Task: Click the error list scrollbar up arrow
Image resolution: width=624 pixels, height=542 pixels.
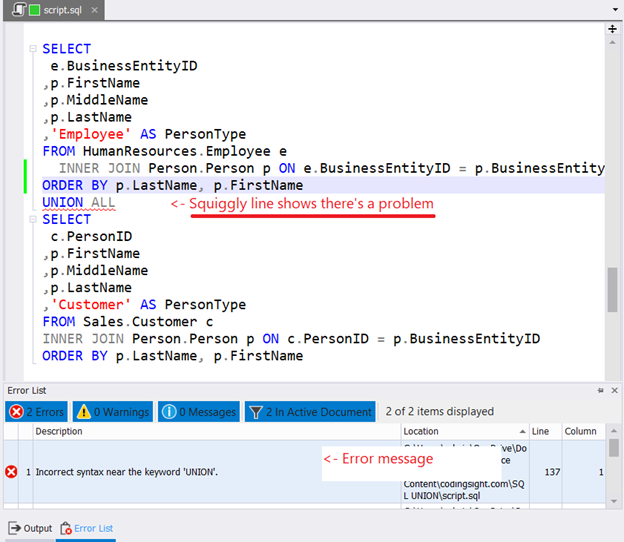Action: pos(614,431)
